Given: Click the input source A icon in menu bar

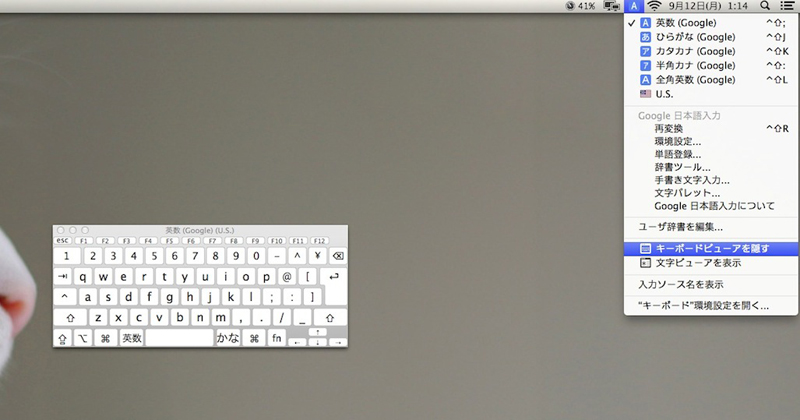Looking at the screenshot, I should click(x=633, y=6).
